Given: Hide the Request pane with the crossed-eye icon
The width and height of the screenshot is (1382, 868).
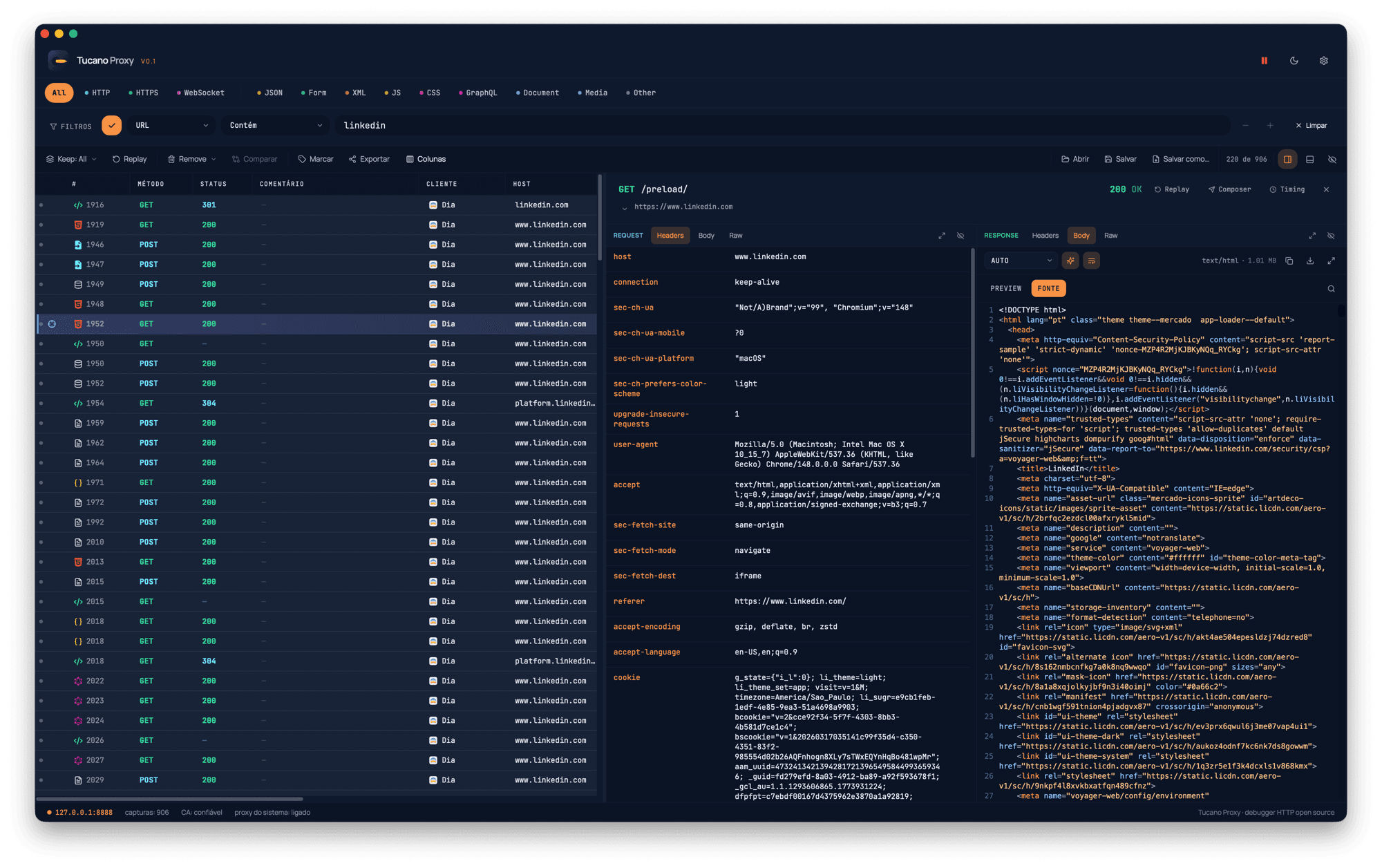Looking at the screenshot, I should coord(960,236).
